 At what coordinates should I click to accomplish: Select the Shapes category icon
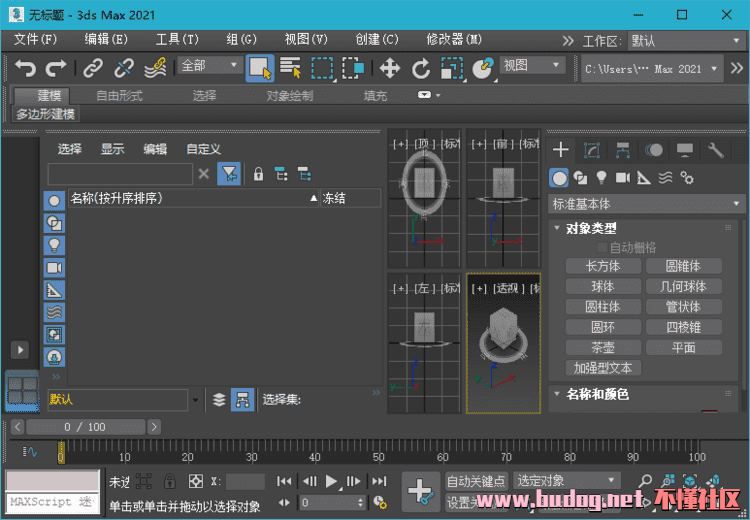pos(580,178)
